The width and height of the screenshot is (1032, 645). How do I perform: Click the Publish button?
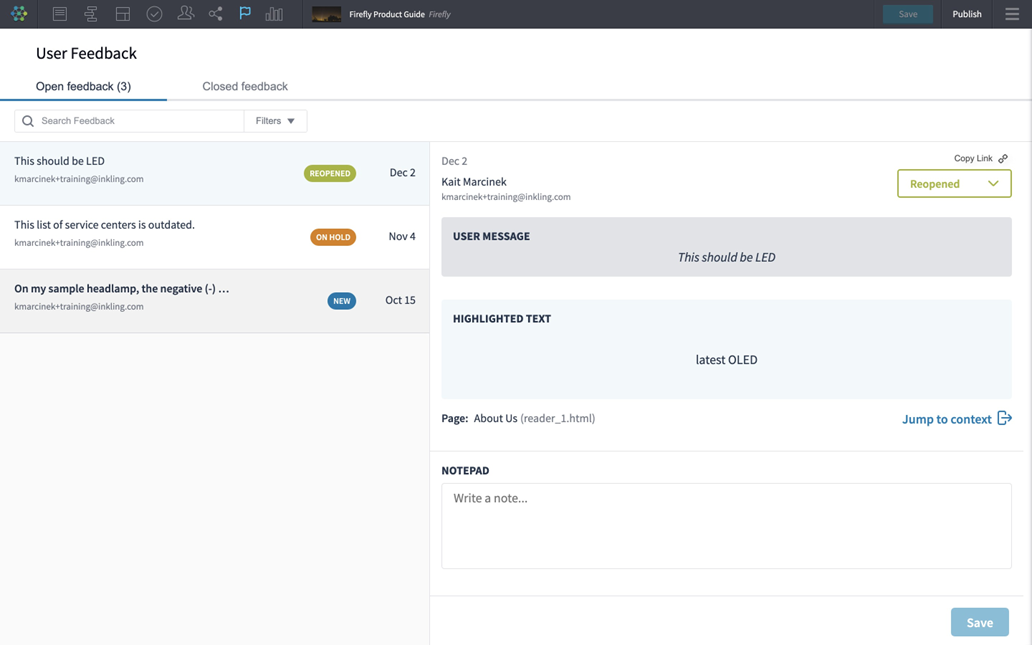coord(966,14)
